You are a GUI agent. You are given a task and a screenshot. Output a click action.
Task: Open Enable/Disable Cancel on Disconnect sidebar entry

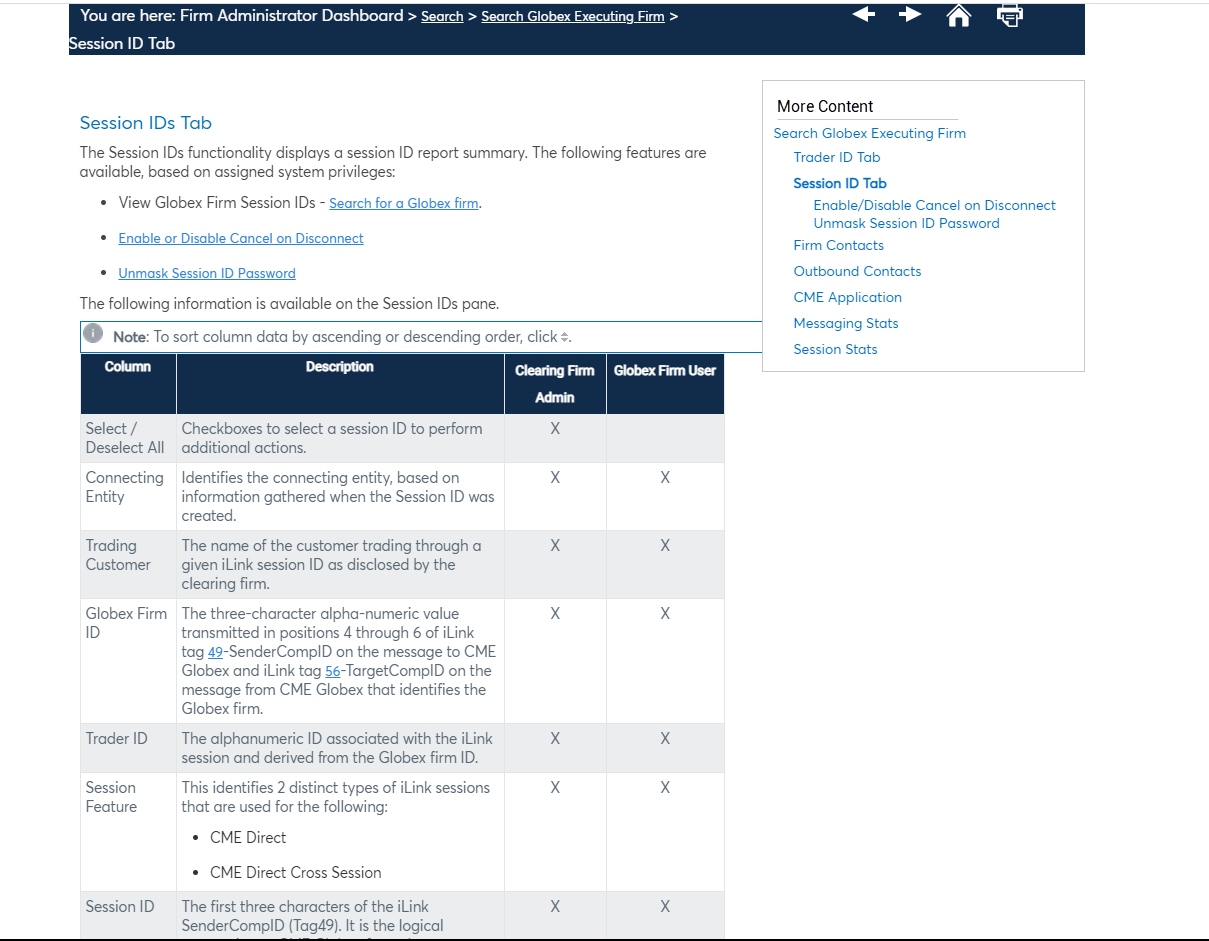[x=935, y=205]
